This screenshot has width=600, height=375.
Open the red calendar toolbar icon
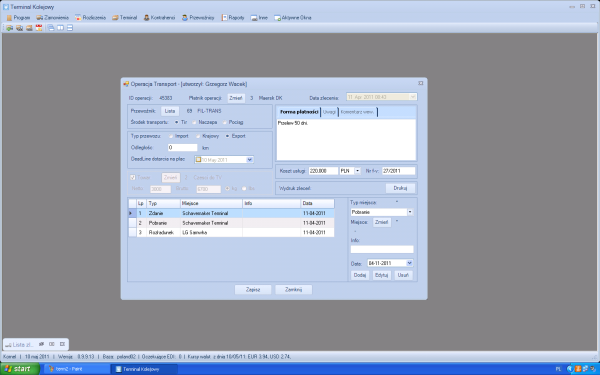click(x=39, y=28)
